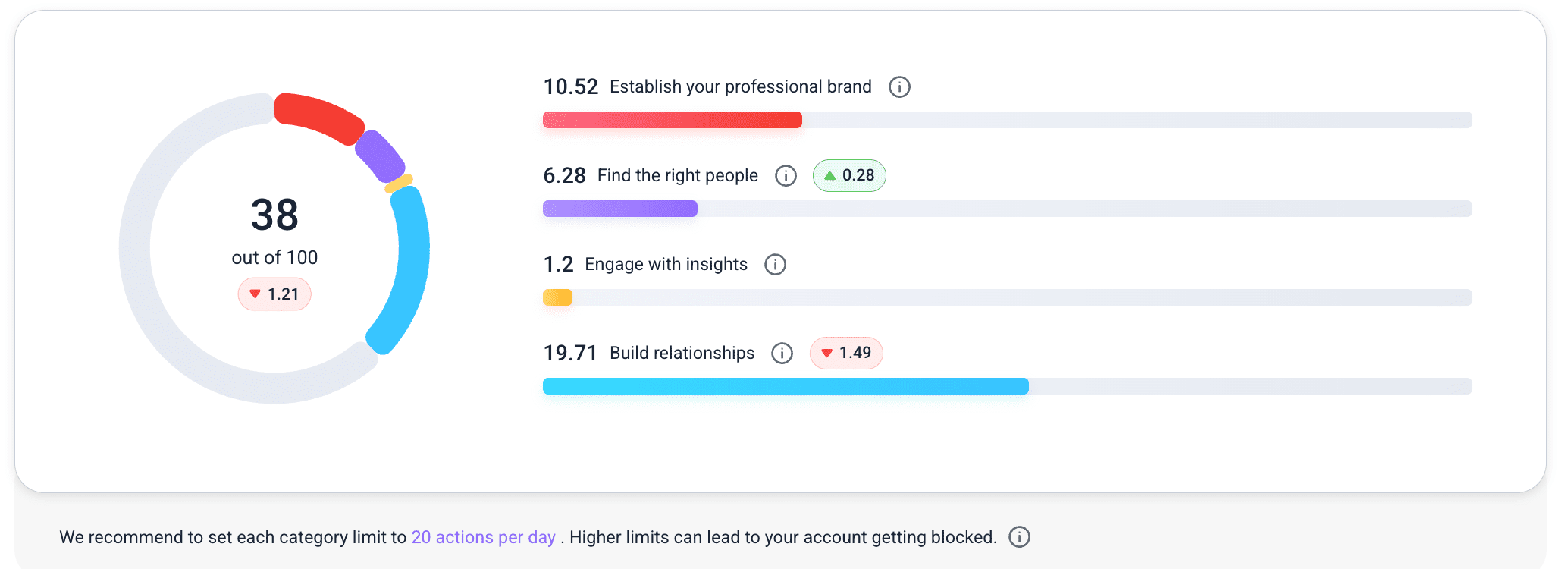Click the green 0.28 increase badge

click(849, 176)
